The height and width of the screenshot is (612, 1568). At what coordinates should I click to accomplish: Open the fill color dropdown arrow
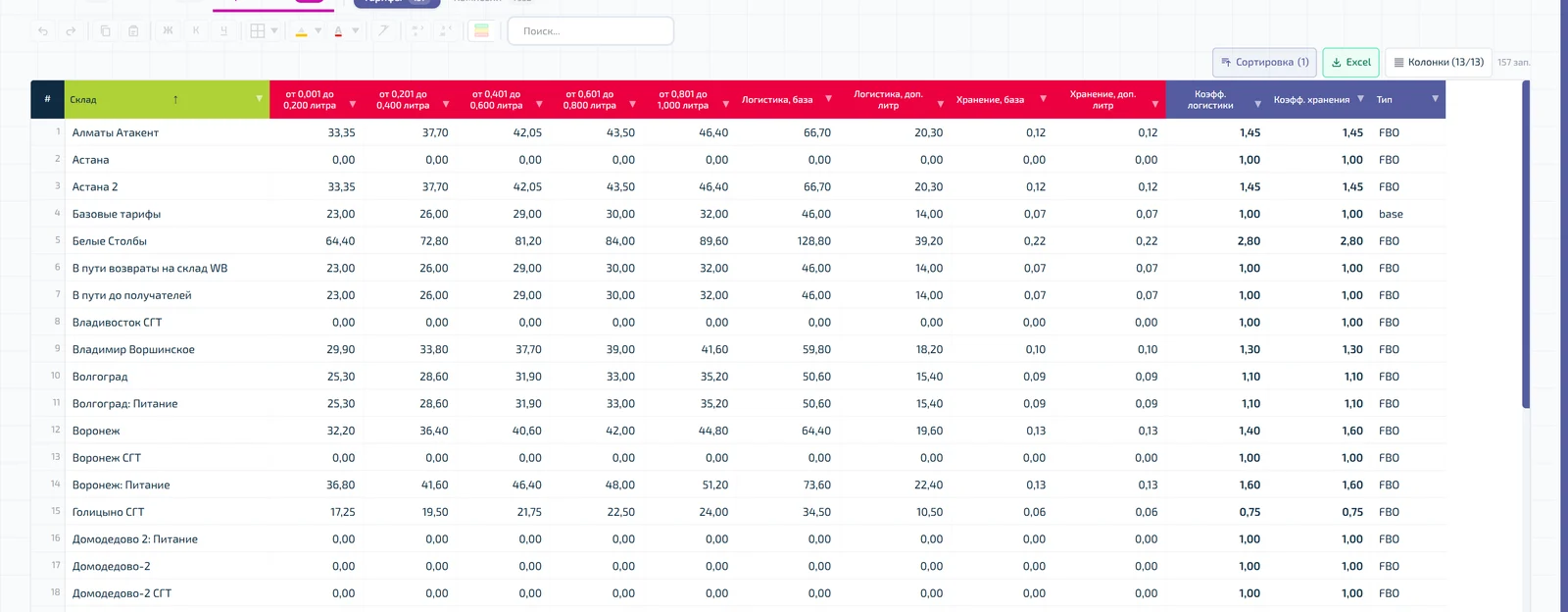(318, 31)
